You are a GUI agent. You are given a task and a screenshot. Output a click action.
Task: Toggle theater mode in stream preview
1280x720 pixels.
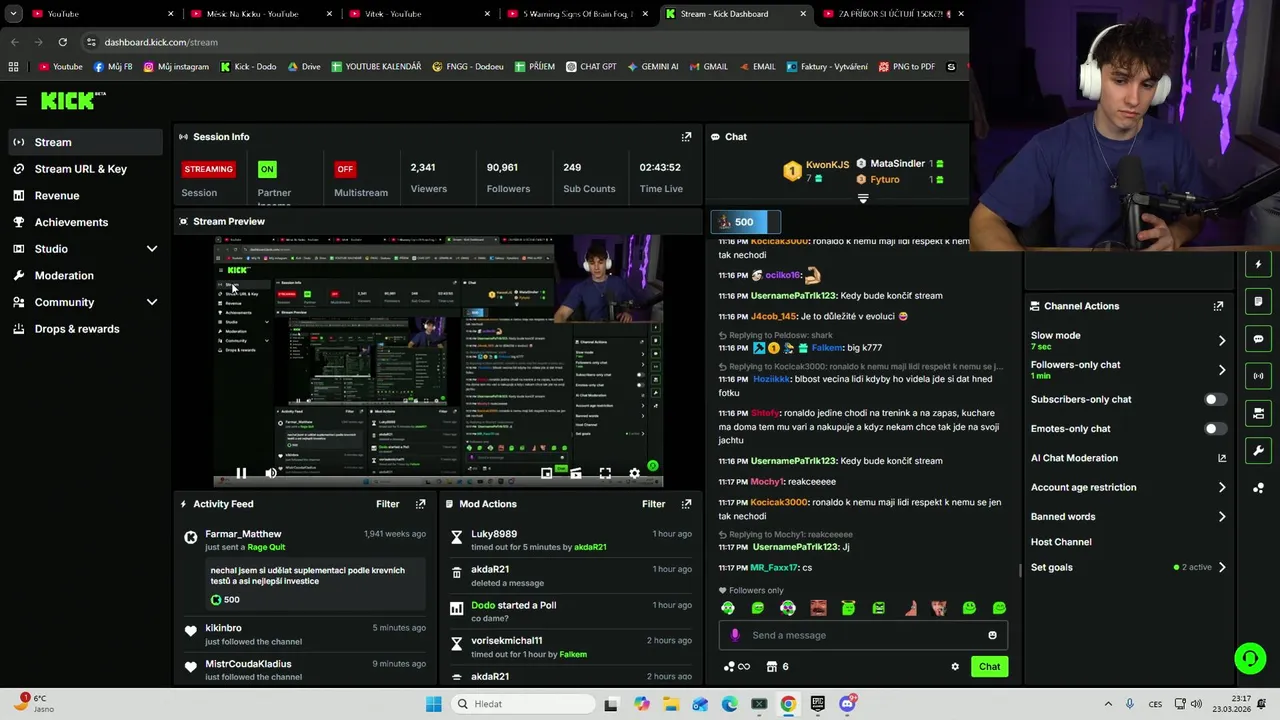click(575, 473)
